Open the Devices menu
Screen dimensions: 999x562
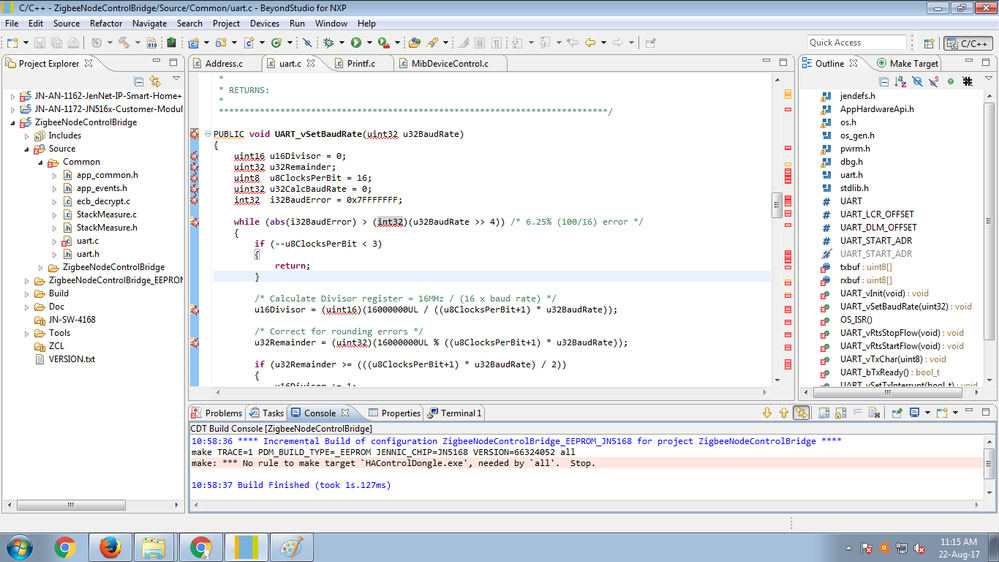tap(264, 24)
